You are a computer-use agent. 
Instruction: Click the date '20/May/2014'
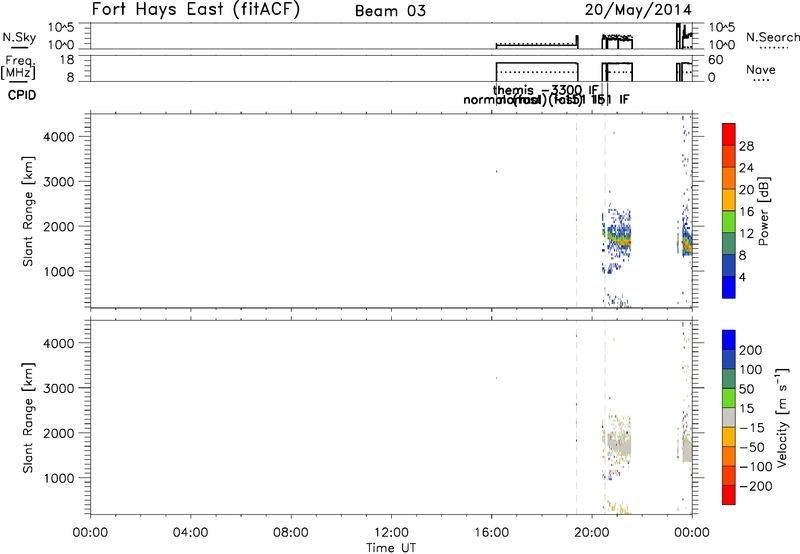[x=638, y=10]
